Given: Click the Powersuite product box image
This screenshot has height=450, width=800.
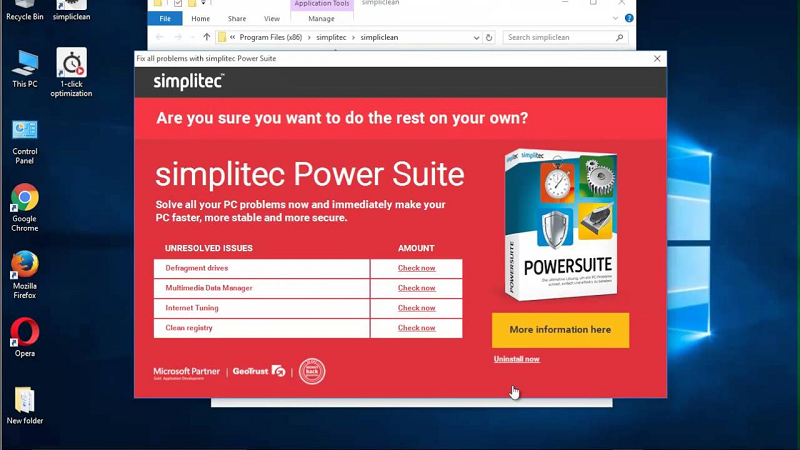Looking at the screenshot, I should click(560, 224).
